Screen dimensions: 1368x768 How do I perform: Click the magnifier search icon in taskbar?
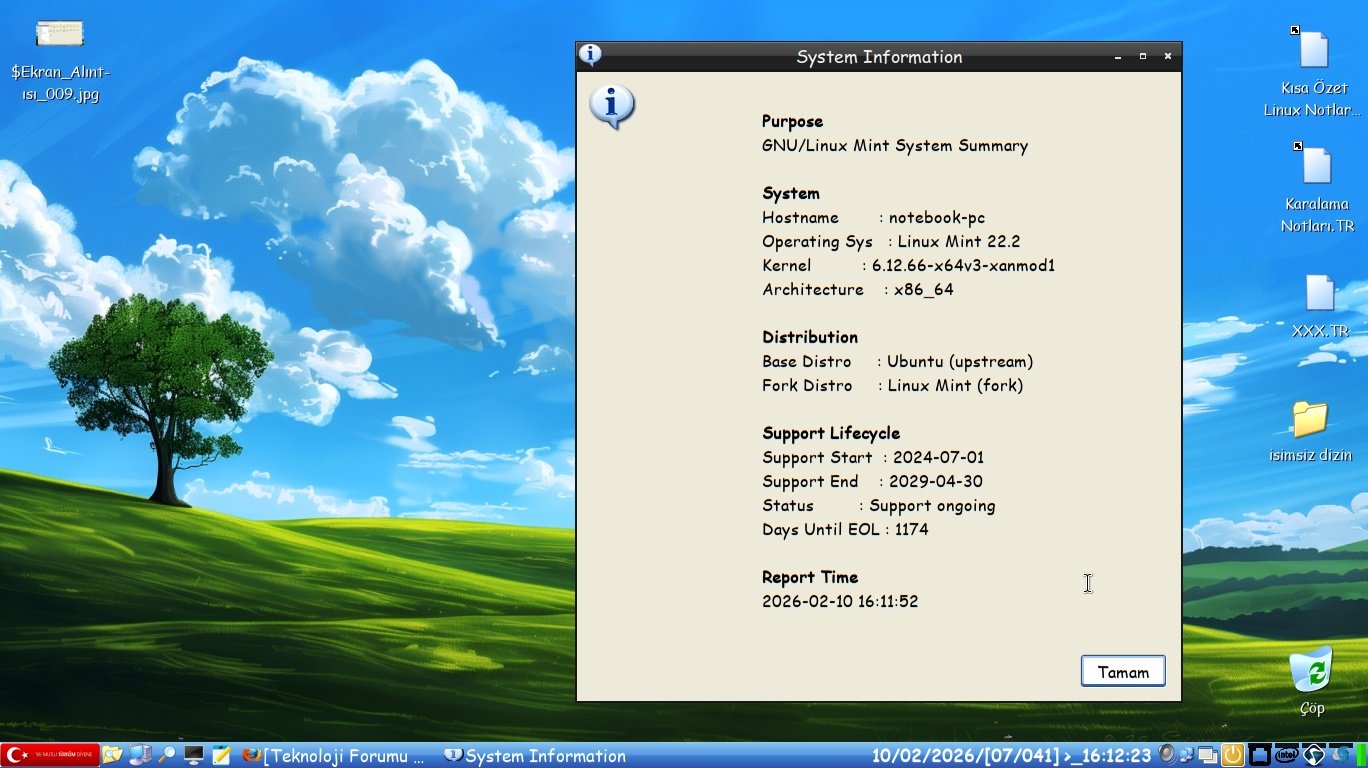tap(167, 755)
